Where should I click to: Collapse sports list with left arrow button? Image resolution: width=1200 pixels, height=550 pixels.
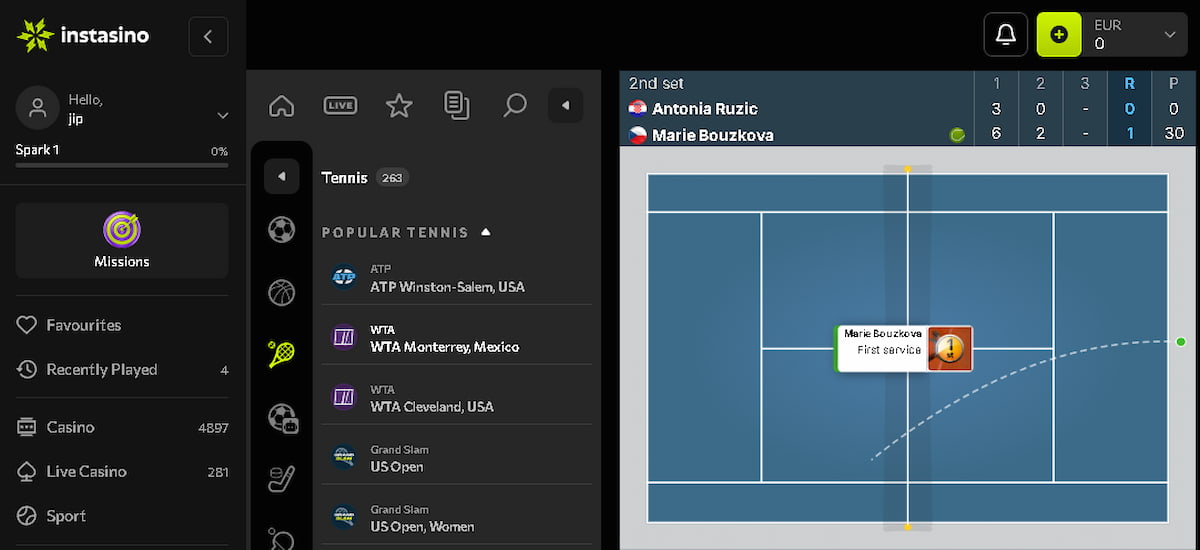point(282,176)
